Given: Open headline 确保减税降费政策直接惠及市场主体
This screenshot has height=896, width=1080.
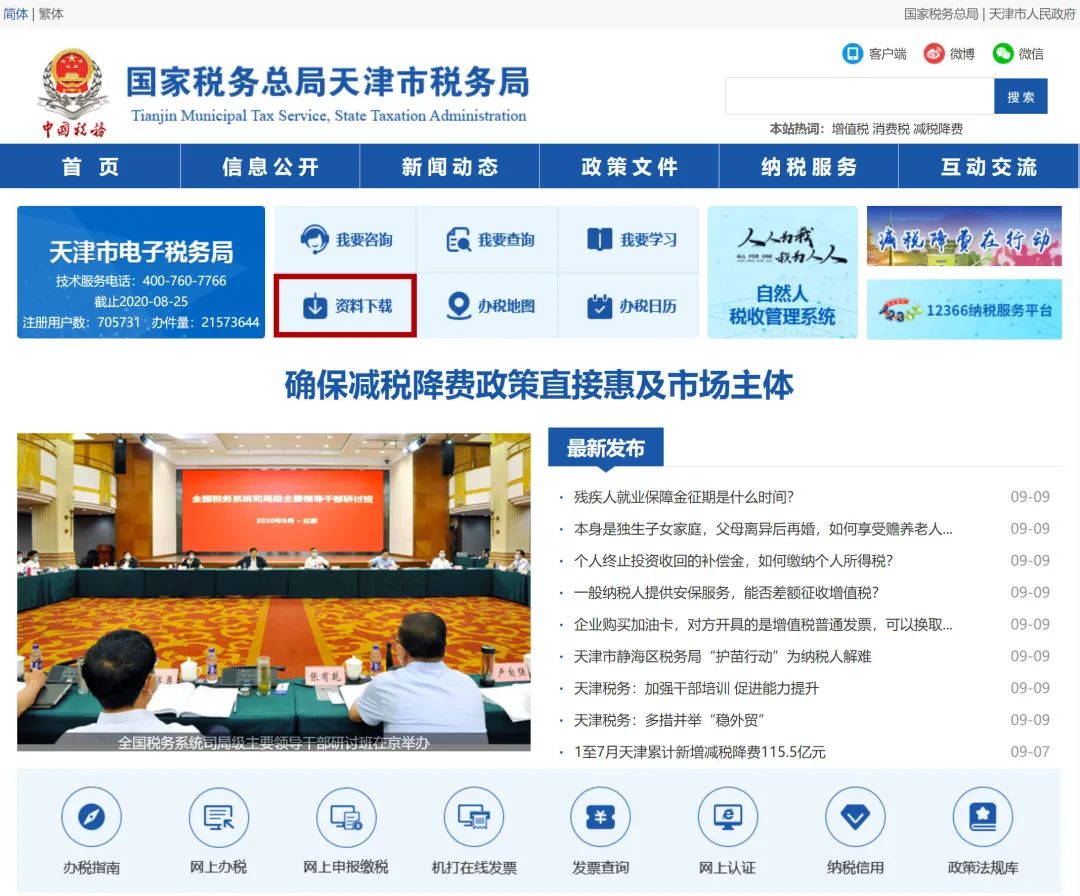Looking at the screenshot, I should click(539, 384).
